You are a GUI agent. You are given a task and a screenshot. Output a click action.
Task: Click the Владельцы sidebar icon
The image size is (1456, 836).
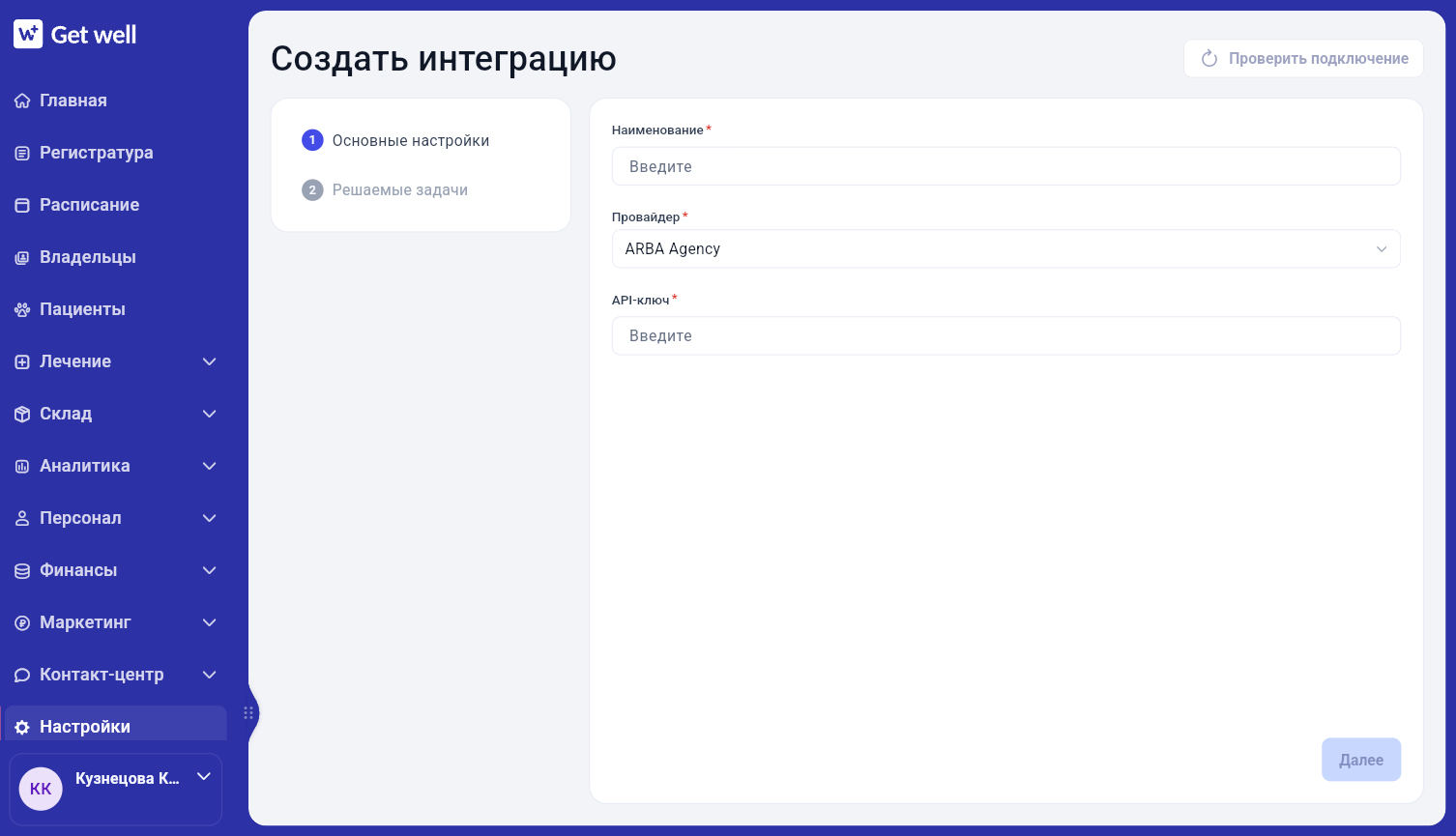coord(22,257)
